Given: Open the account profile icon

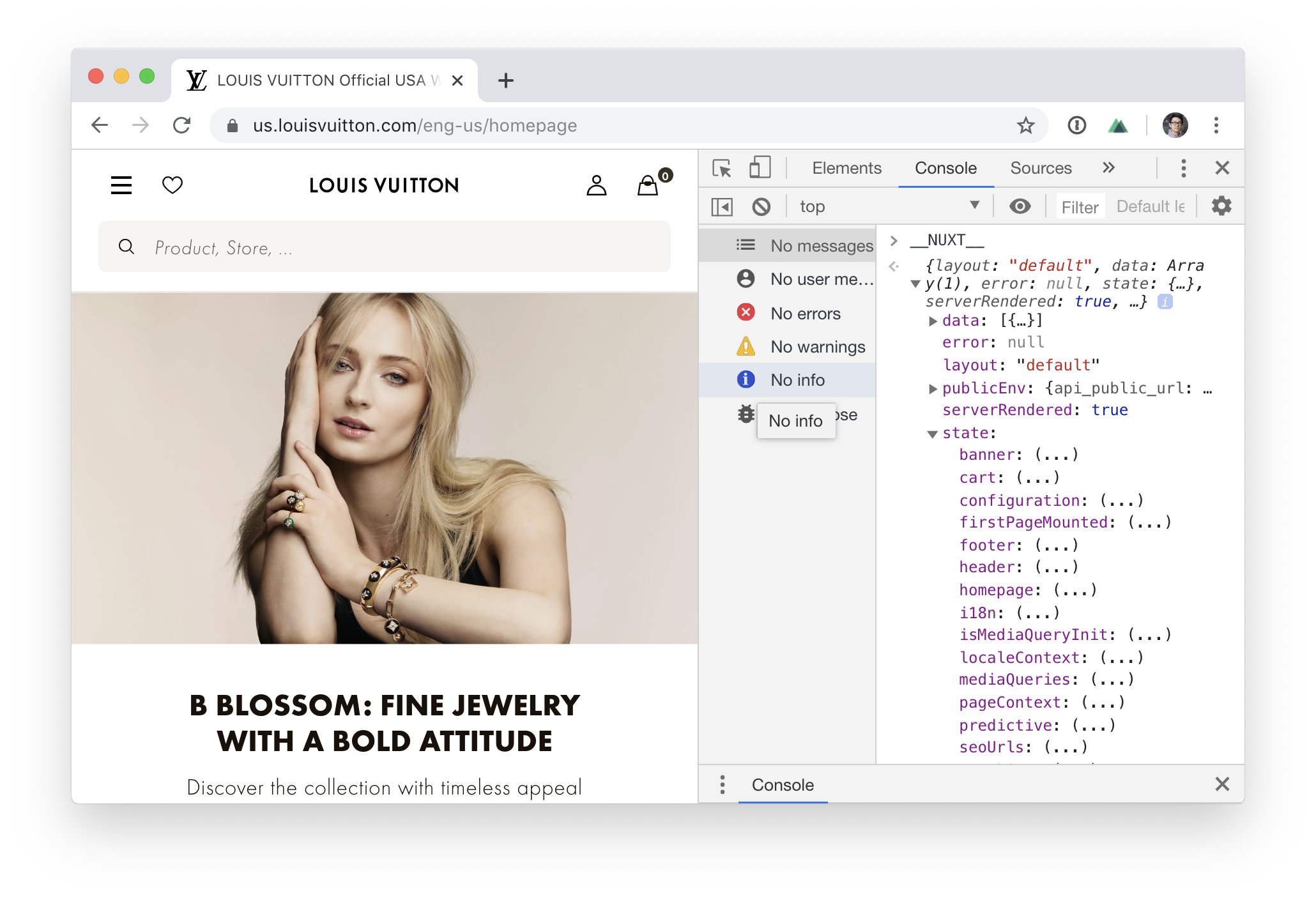Looking at the screenshot, I should click(596, 185).
